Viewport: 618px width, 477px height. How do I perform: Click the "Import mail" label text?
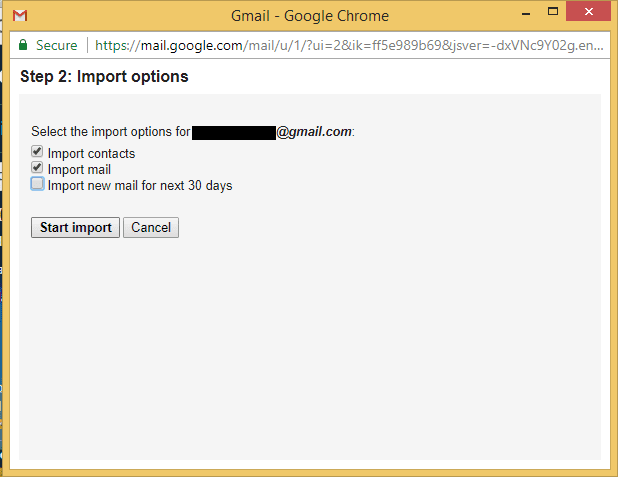pos(79,170)
